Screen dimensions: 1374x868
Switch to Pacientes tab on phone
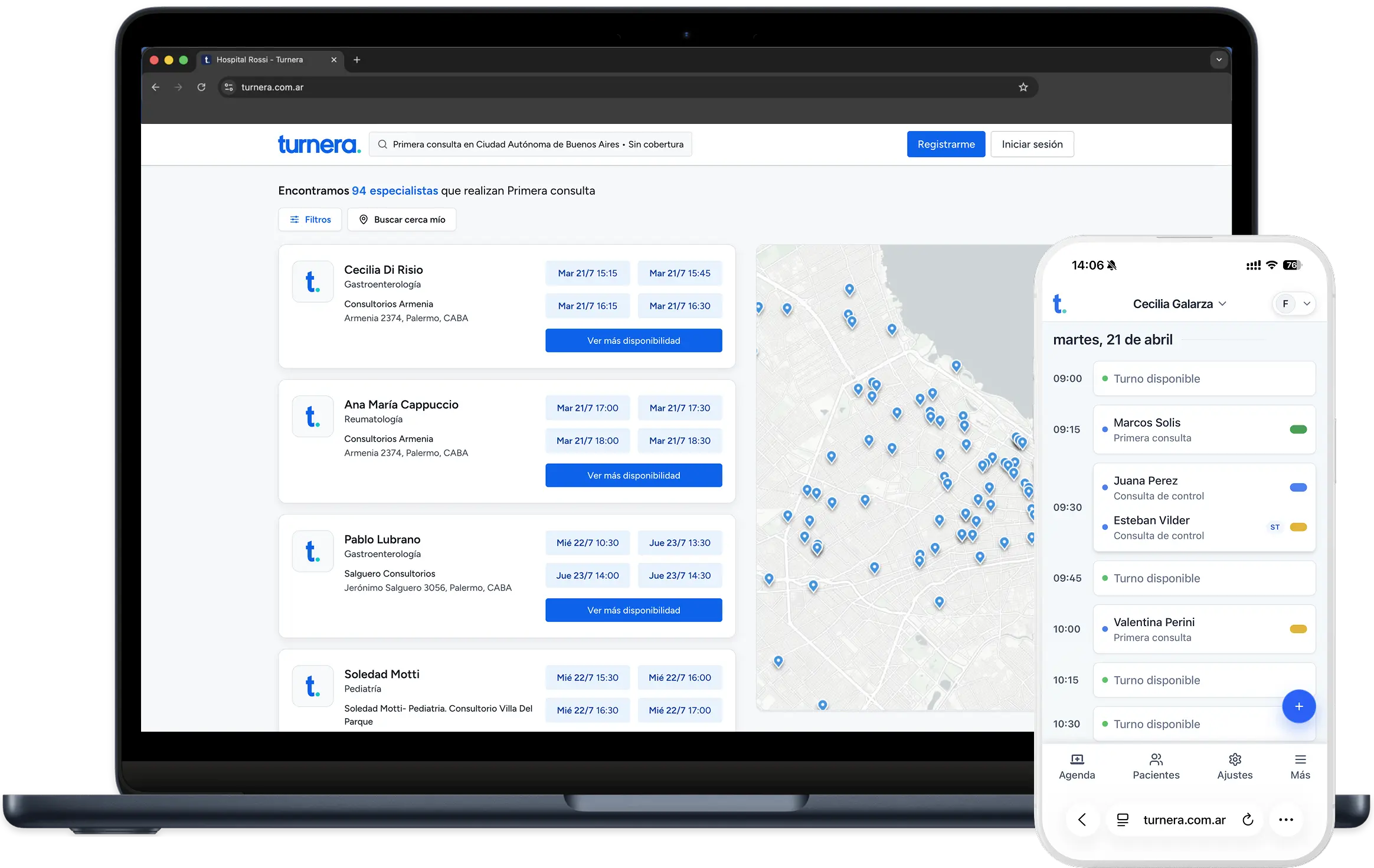tap(1156, 767)
